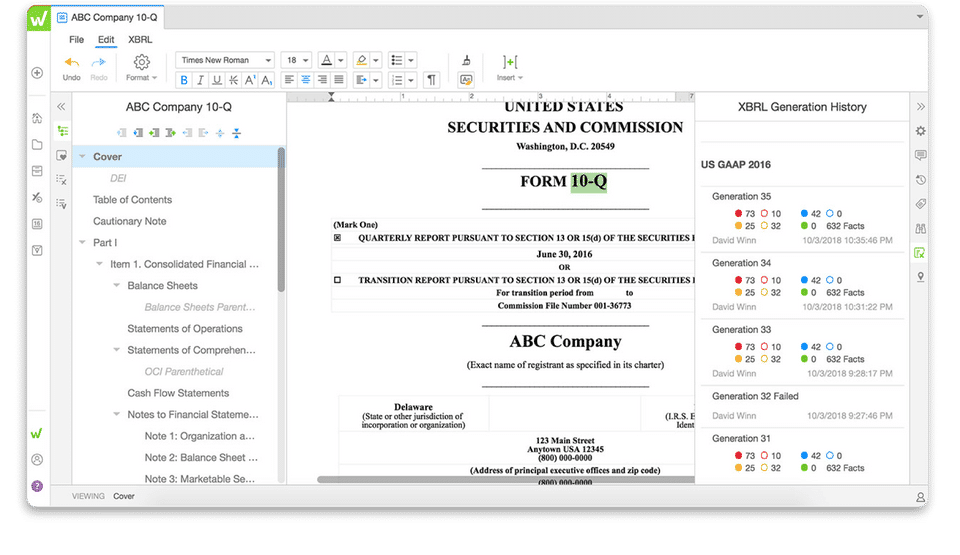The height and width of the screenshot is (555, 960).
Task: Select Statements of Operations in the outline
Action: click(185, 328)
